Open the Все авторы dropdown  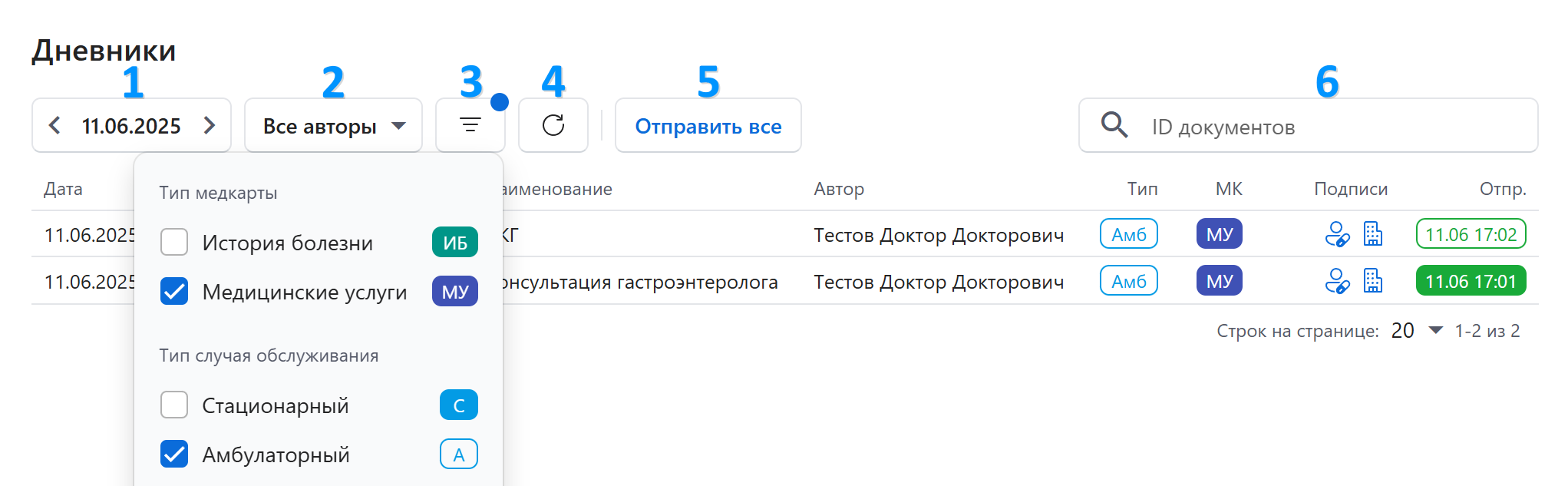click(x=333, y=125)
